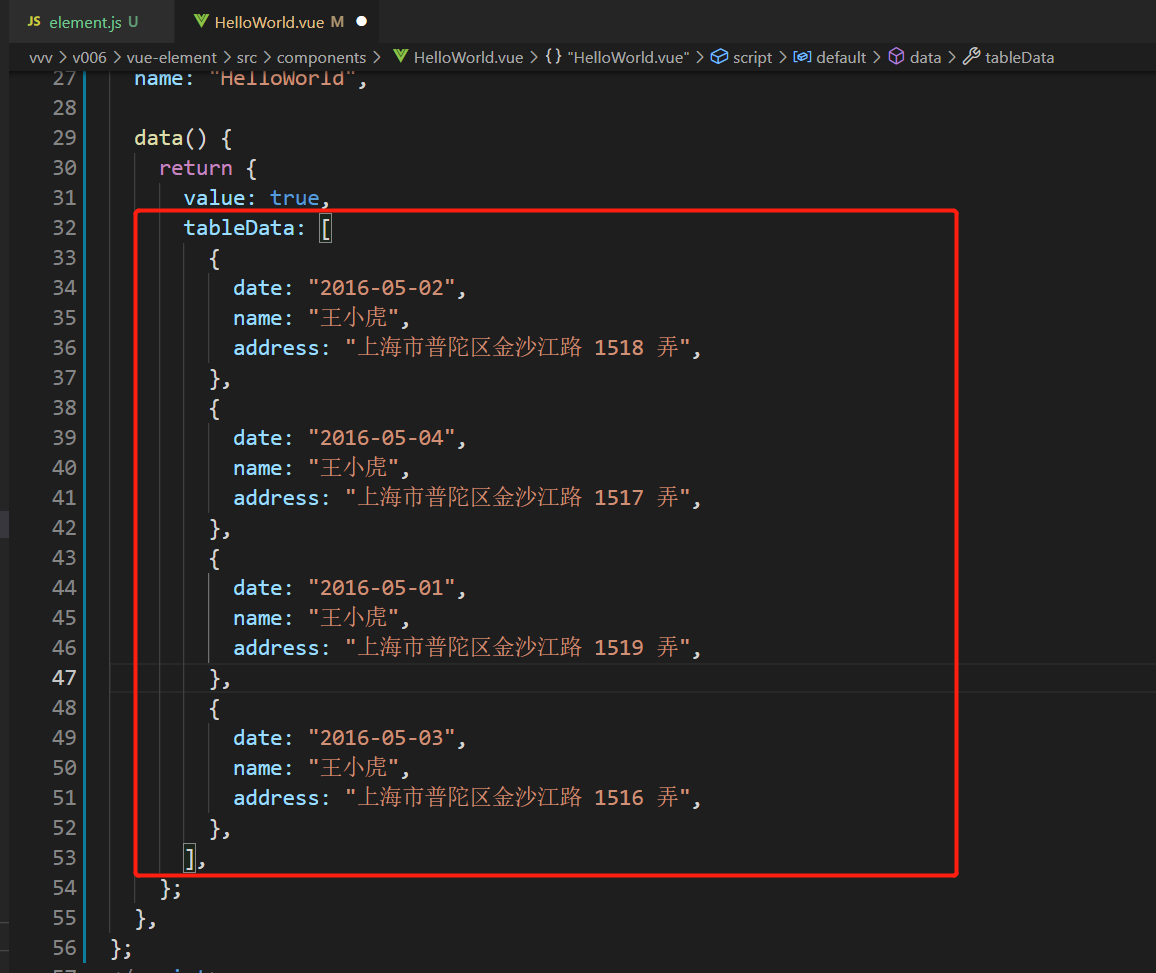
Task: Click the JS file icon on element.js tab
Action: click(34, 21)
